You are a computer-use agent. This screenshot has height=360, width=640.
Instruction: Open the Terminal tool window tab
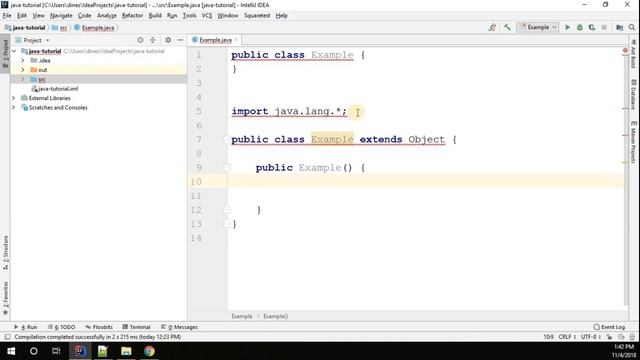pos(136,327)
